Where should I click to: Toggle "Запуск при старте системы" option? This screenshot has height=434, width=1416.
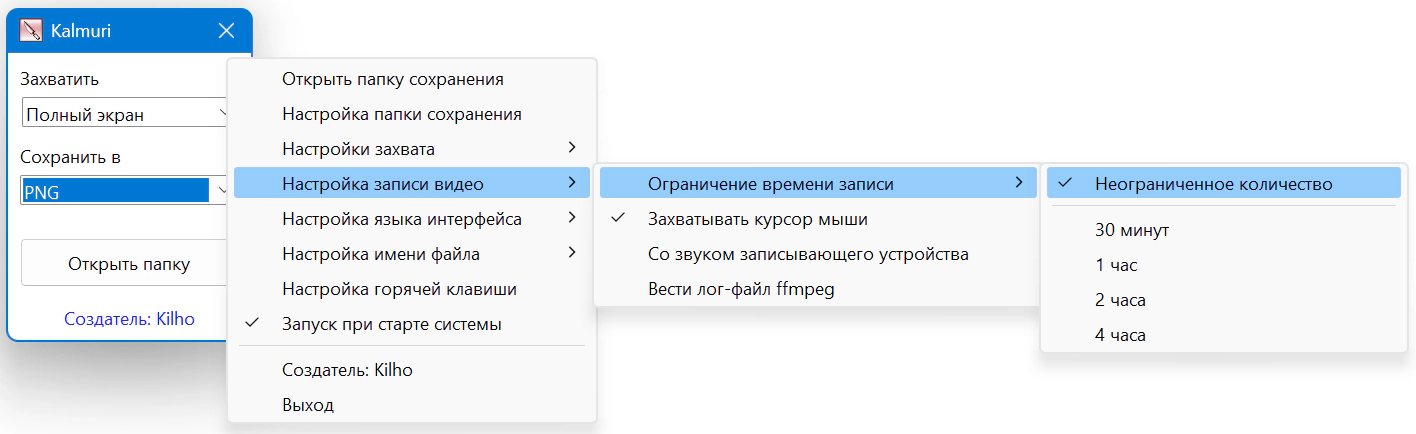392,324
